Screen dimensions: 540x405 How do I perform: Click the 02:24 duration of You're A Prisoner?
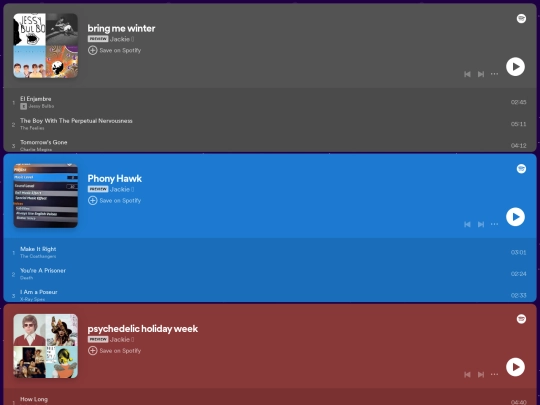518,274
